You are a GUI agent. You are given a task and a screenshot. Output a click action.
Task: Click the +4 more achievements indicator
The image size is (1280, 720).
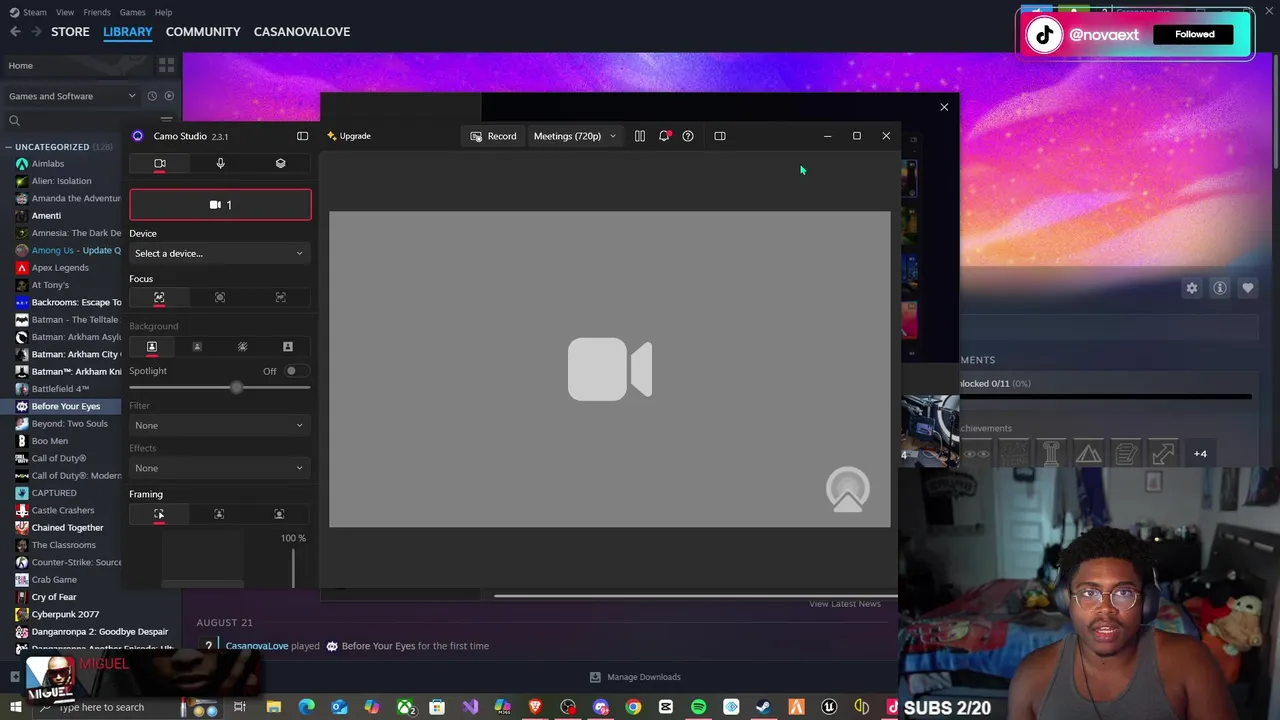1200,454
